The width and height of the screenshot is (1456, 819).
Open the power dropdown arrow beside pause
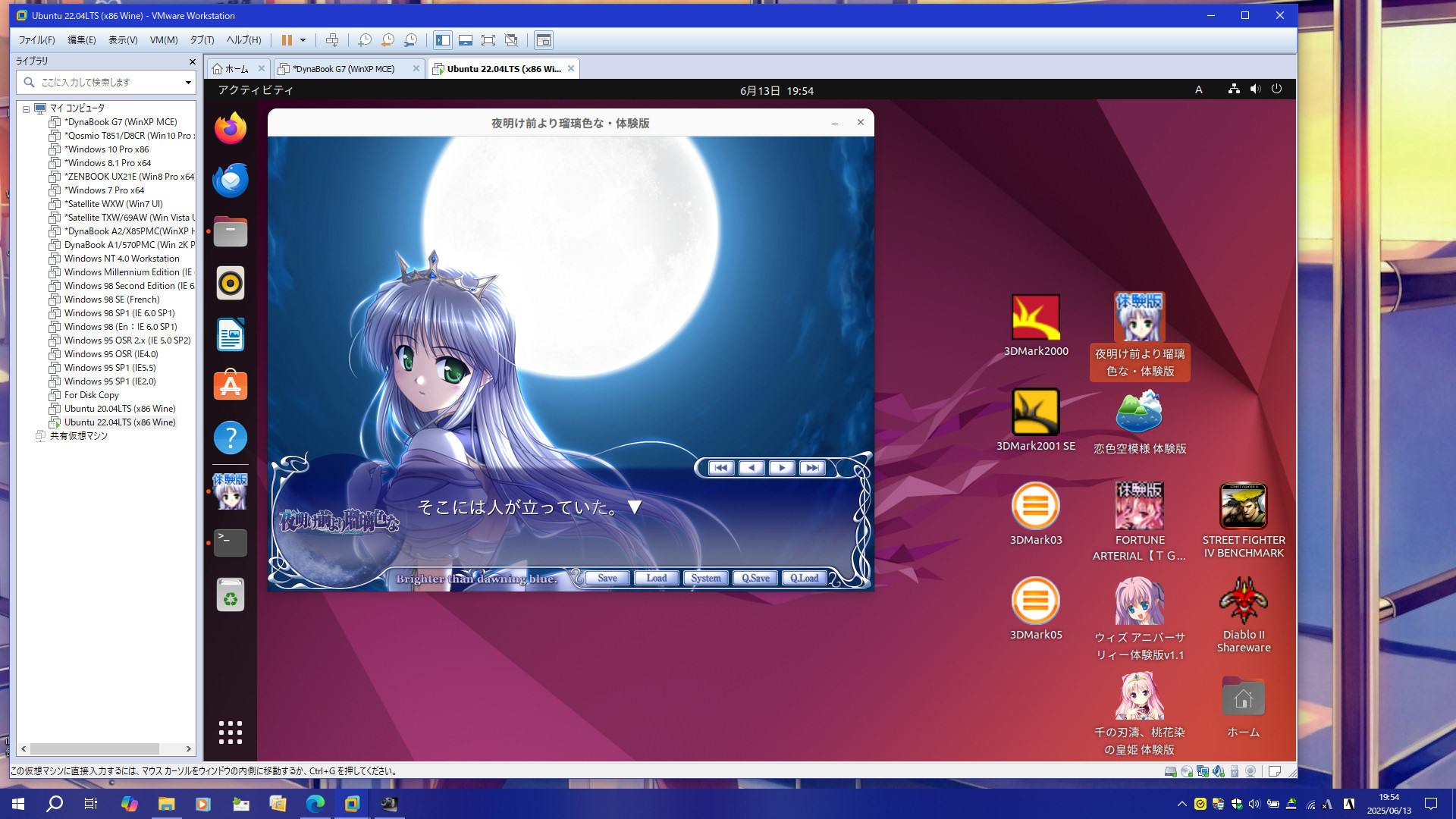pos(303,40)
